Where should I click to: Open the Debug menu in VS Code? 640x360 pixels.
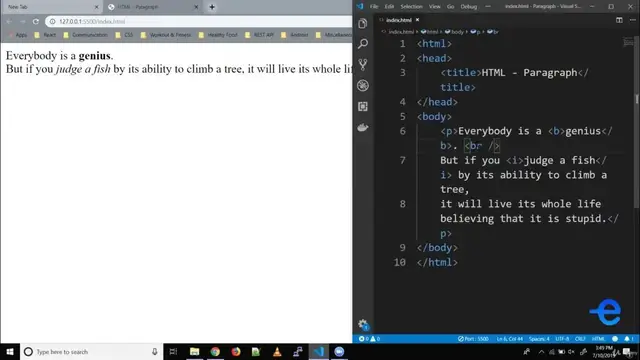click(469, 7)
